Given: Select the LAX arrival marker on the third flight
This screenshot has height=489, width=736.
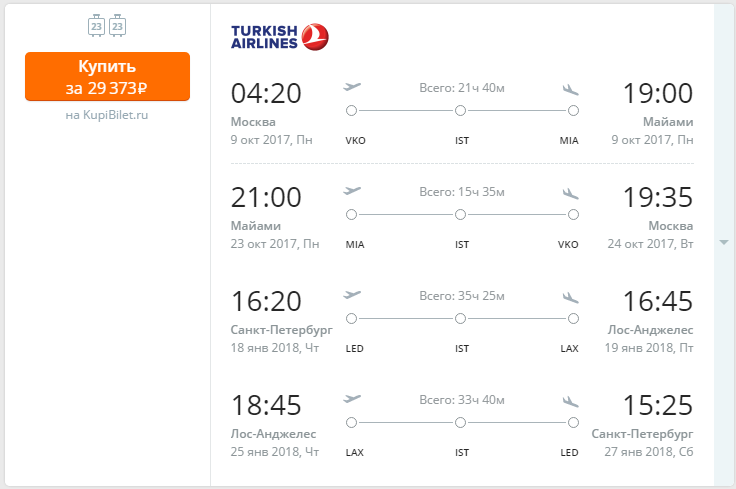Looking at the screenshot, I should (573, 319).
